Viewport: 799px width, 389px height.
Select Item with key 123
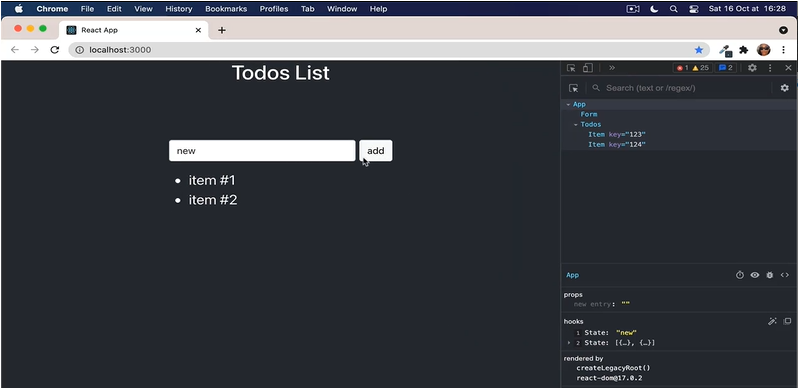(x=617, y=135)
